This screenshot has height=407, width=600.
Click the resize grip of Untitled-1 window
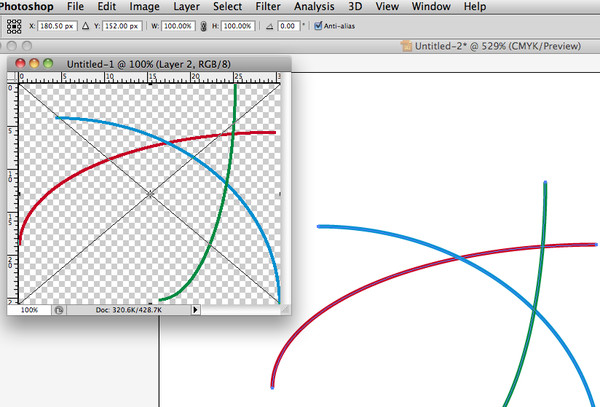tap(285, 310)
